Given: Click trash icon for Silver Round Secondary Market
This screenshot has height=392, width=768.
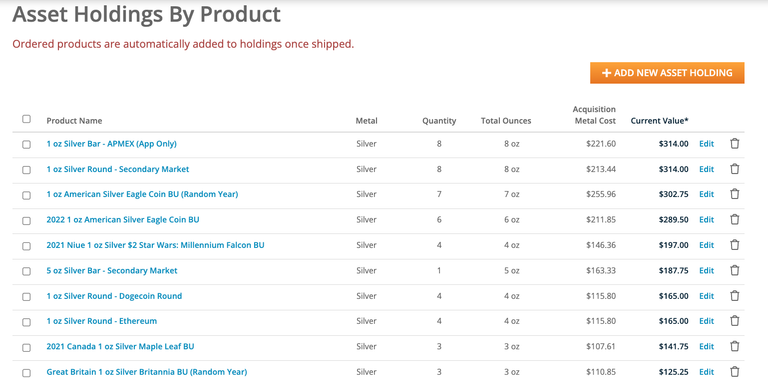Looking at the screenshot, I should coord(734,169).
